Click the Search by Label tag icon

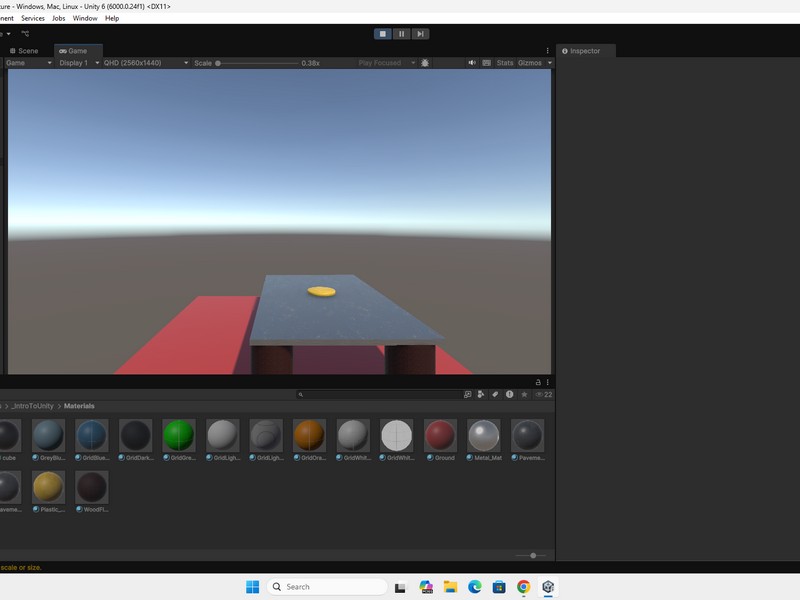496,395
